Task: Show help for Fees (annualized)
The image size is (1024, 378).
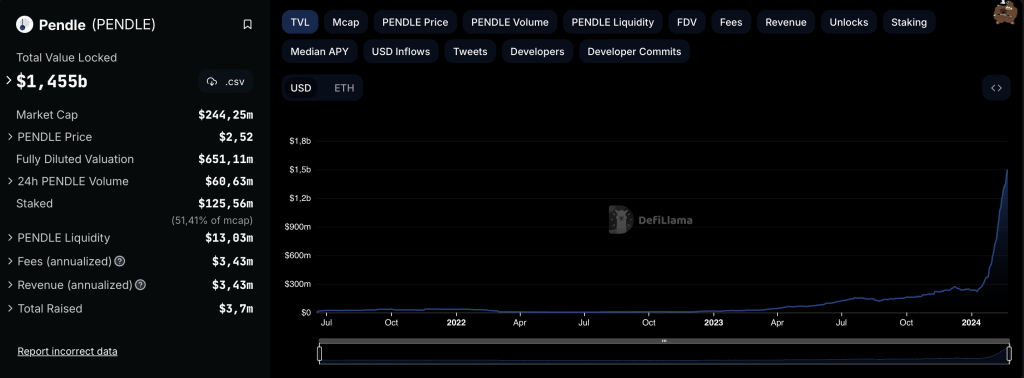Action: 120,261
